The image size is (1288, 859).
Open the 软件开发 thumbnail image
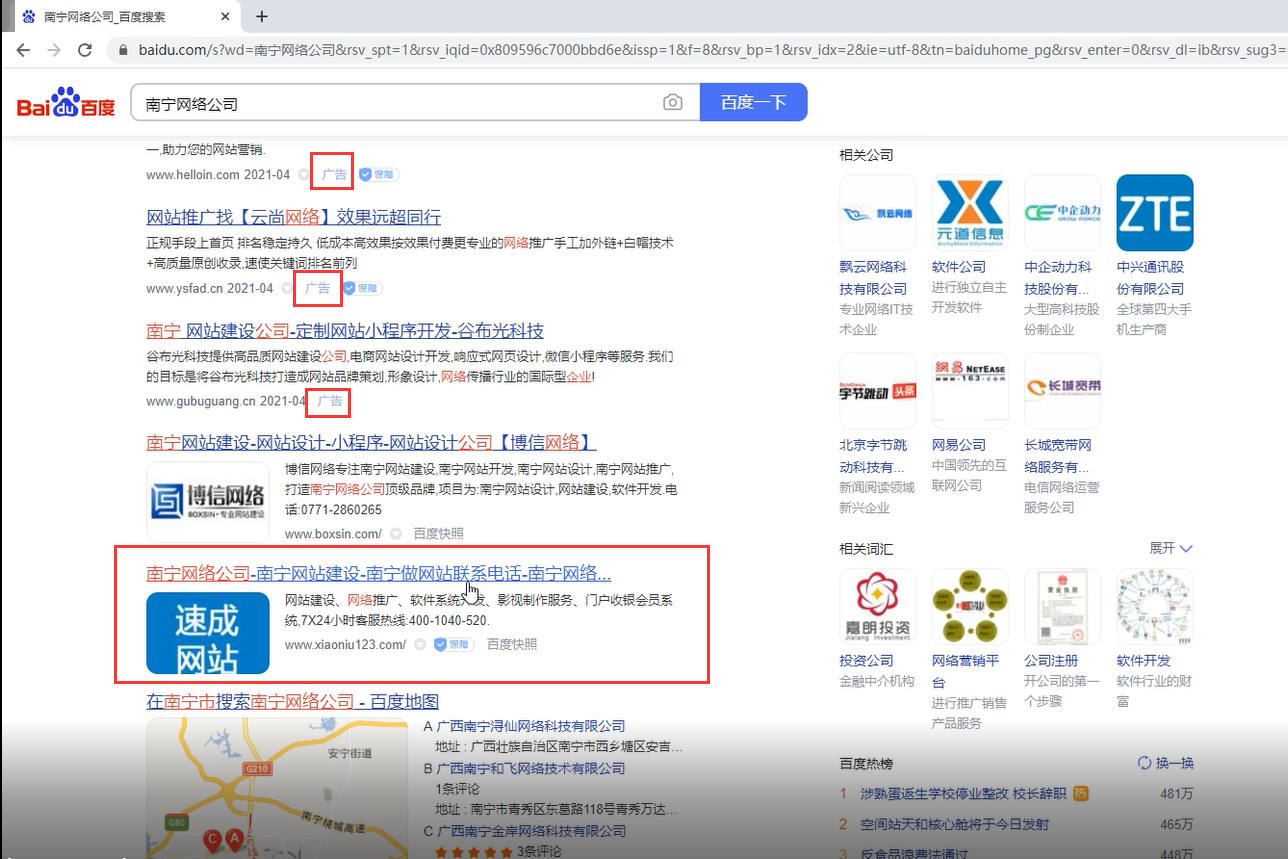(x=1155, y=607)
